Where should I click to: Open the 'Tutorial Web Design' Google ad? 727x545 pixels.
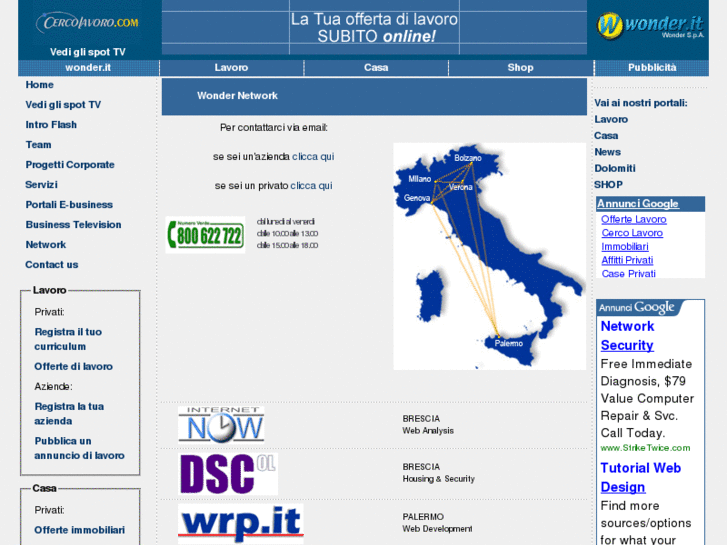[640, 478]
